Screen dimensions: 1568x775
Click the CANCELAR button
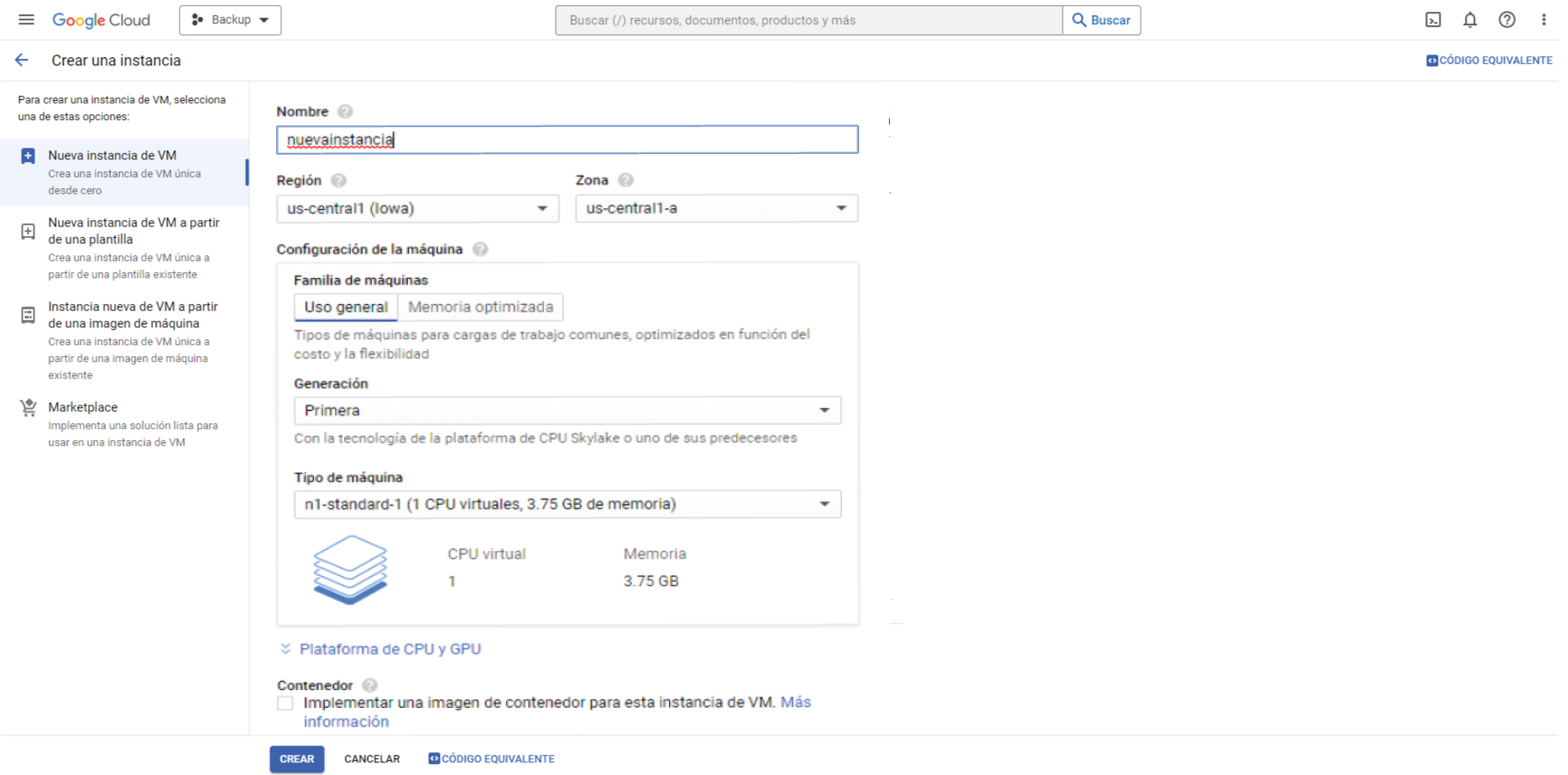point(372,759)
